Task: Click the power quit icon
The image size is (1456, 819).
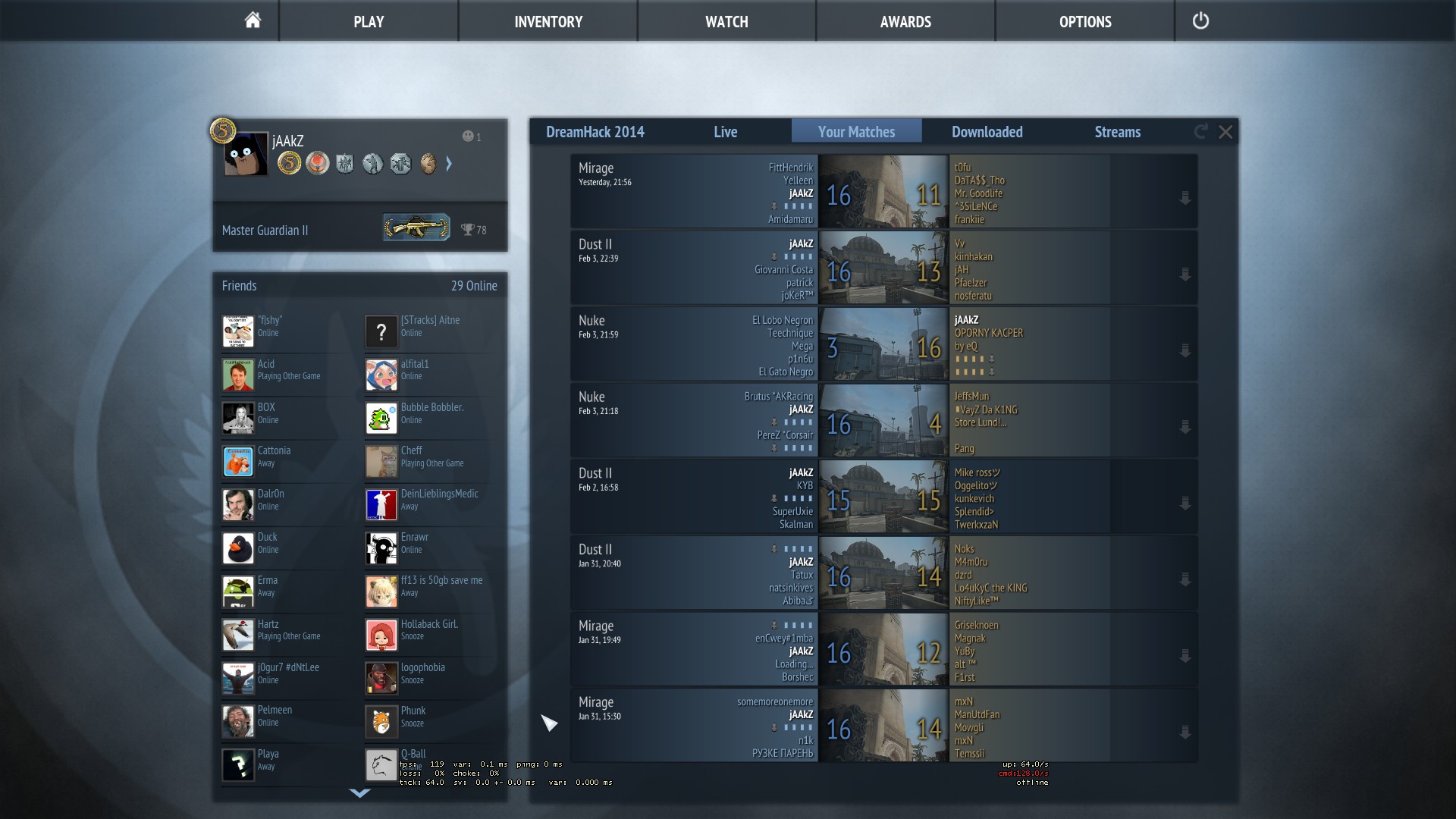Action: (1200, 20)
